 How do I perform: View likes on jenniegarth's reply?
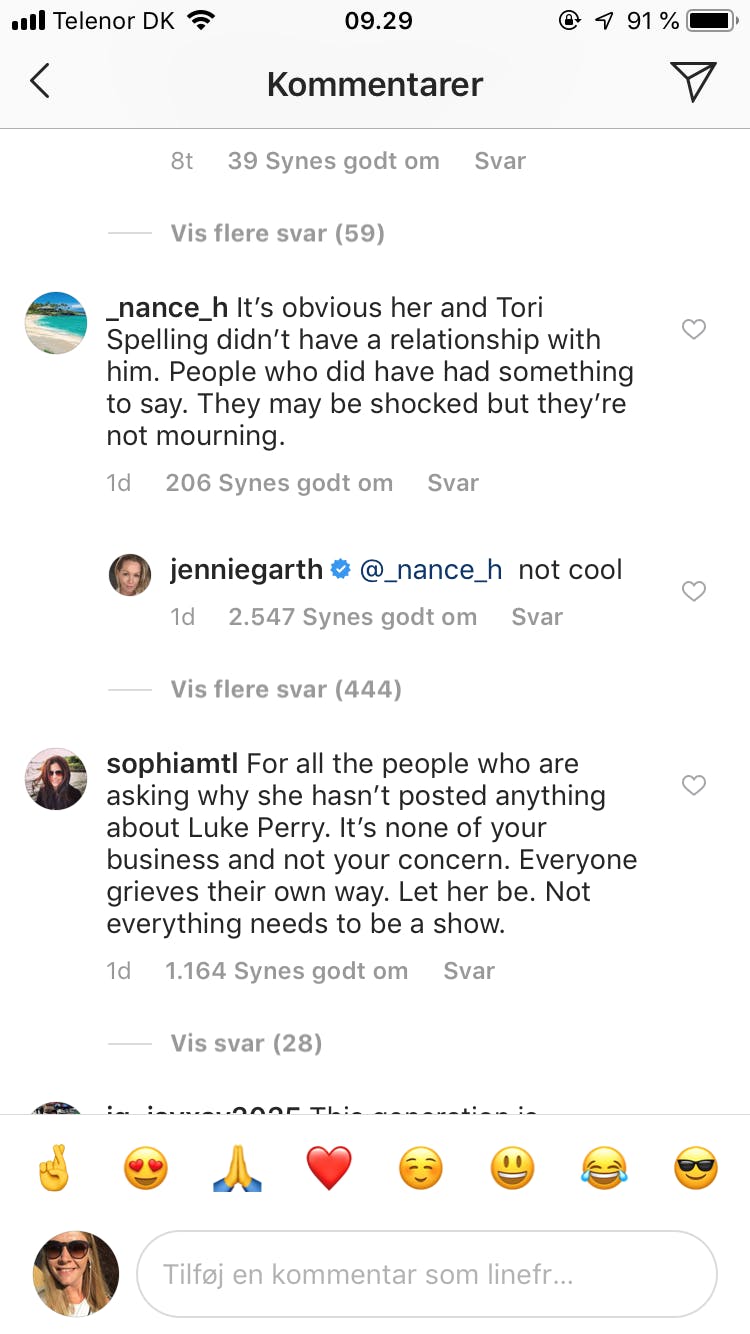[x=352, y=617]
